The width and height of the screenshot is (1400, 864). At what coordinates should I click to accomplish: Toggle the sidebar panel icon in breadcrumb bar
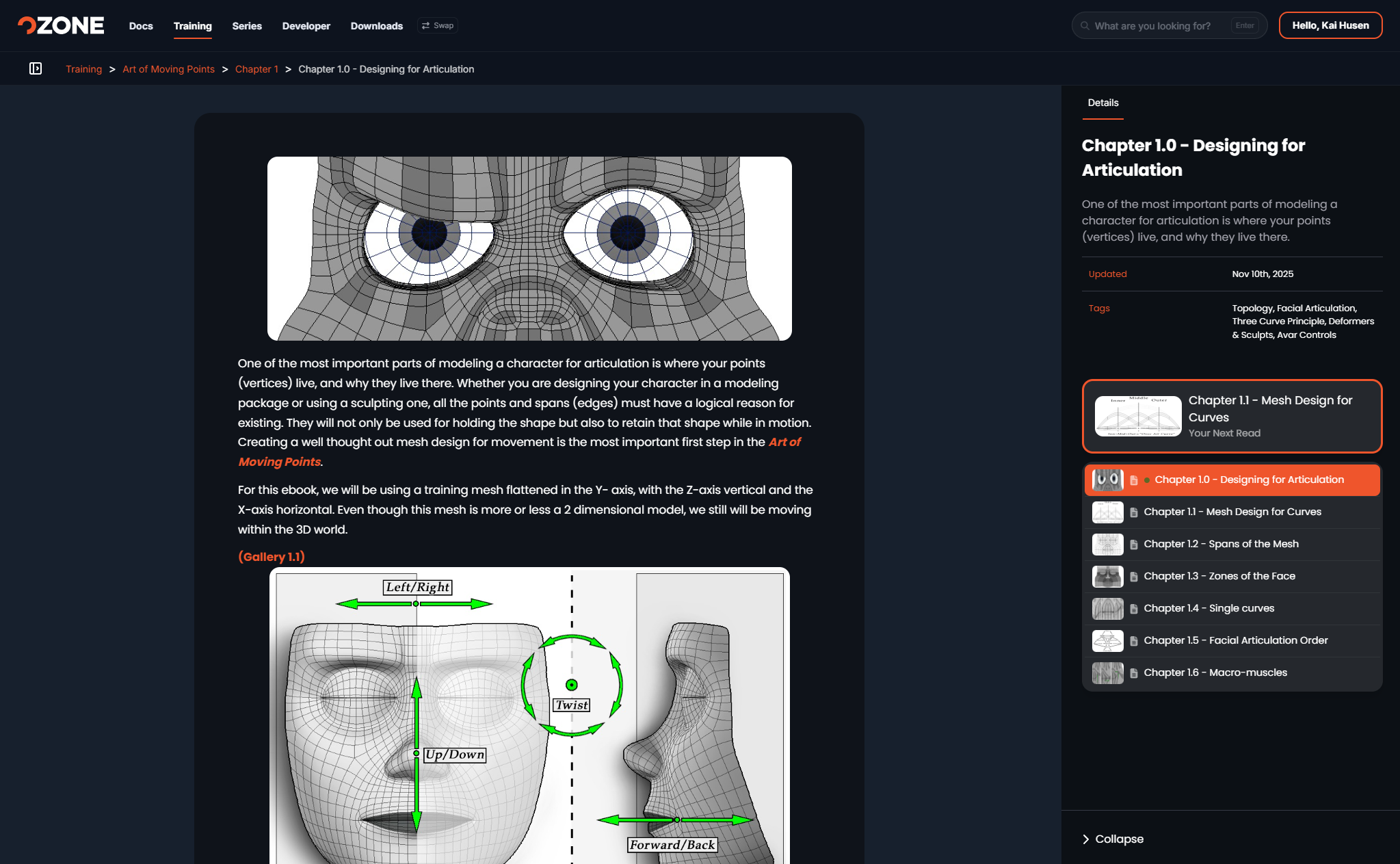click(x=36, y=68)
